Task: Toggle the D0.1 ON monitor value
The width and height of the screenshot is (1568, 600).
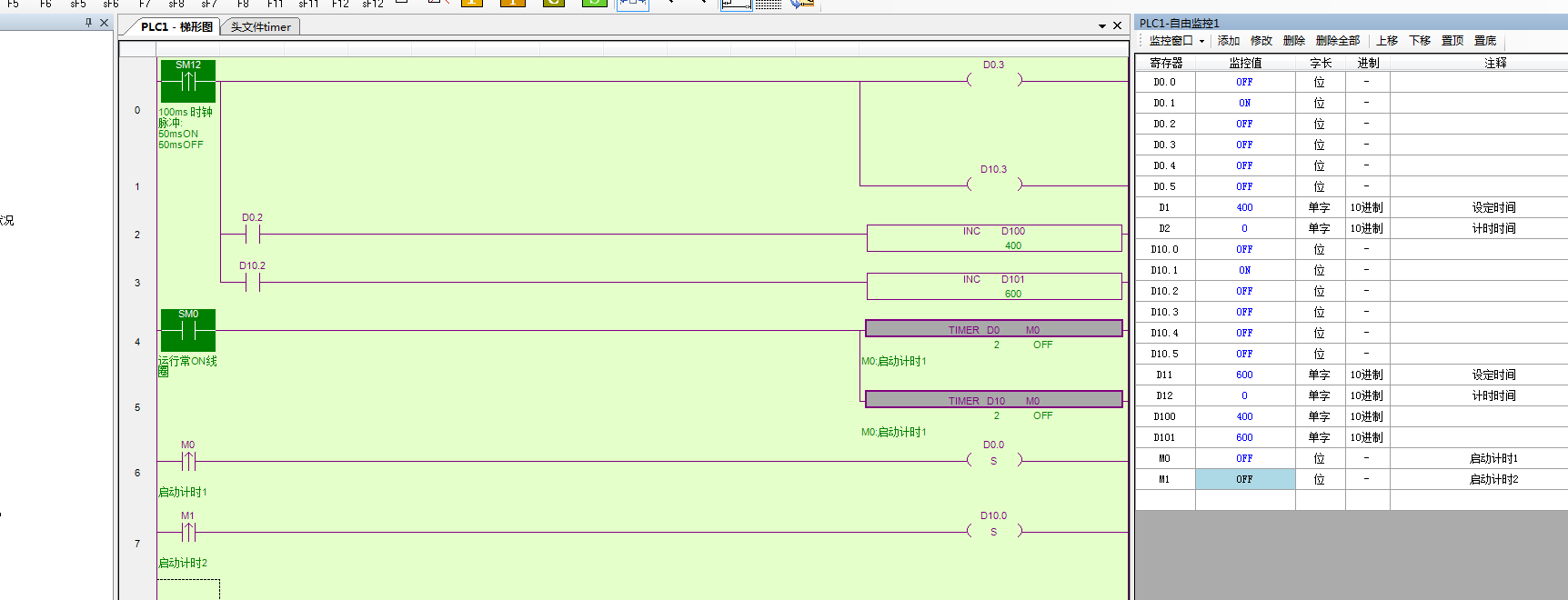Action: [1244, 104]
